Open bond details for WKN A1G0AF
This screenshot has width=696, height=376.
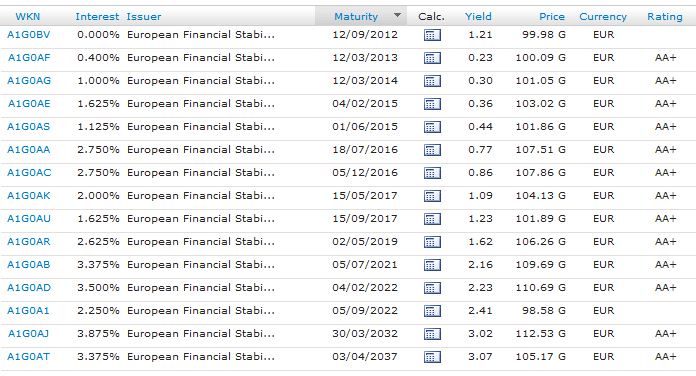(29, 58)
